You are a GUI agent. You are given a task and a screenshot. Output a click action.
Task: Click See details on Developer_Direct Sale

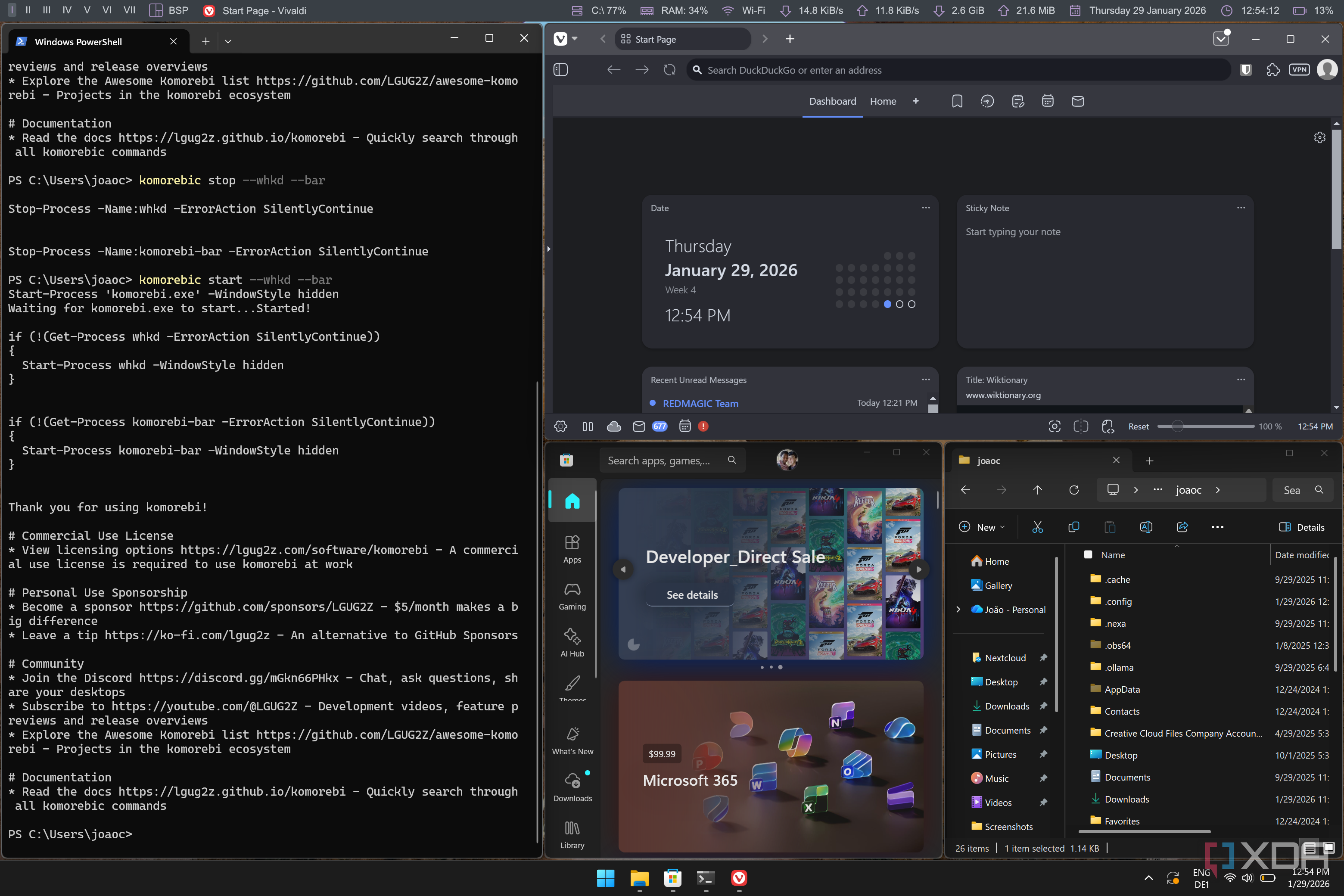tap(692, 595)
